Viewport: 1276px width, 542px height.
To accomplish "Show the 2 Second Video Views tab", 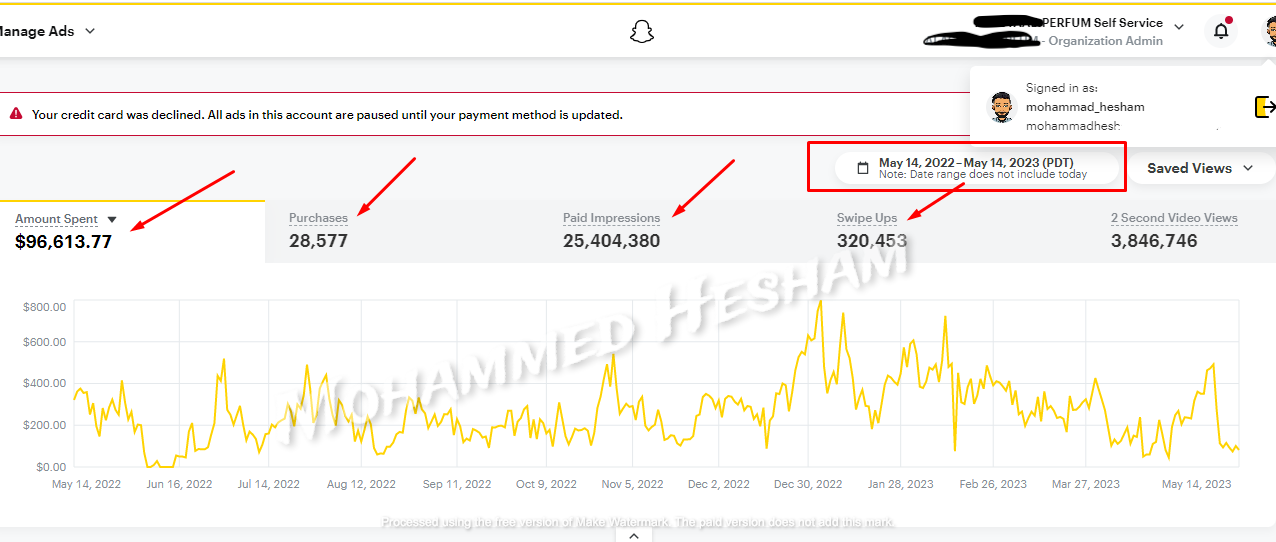I will coord(1173,230).
